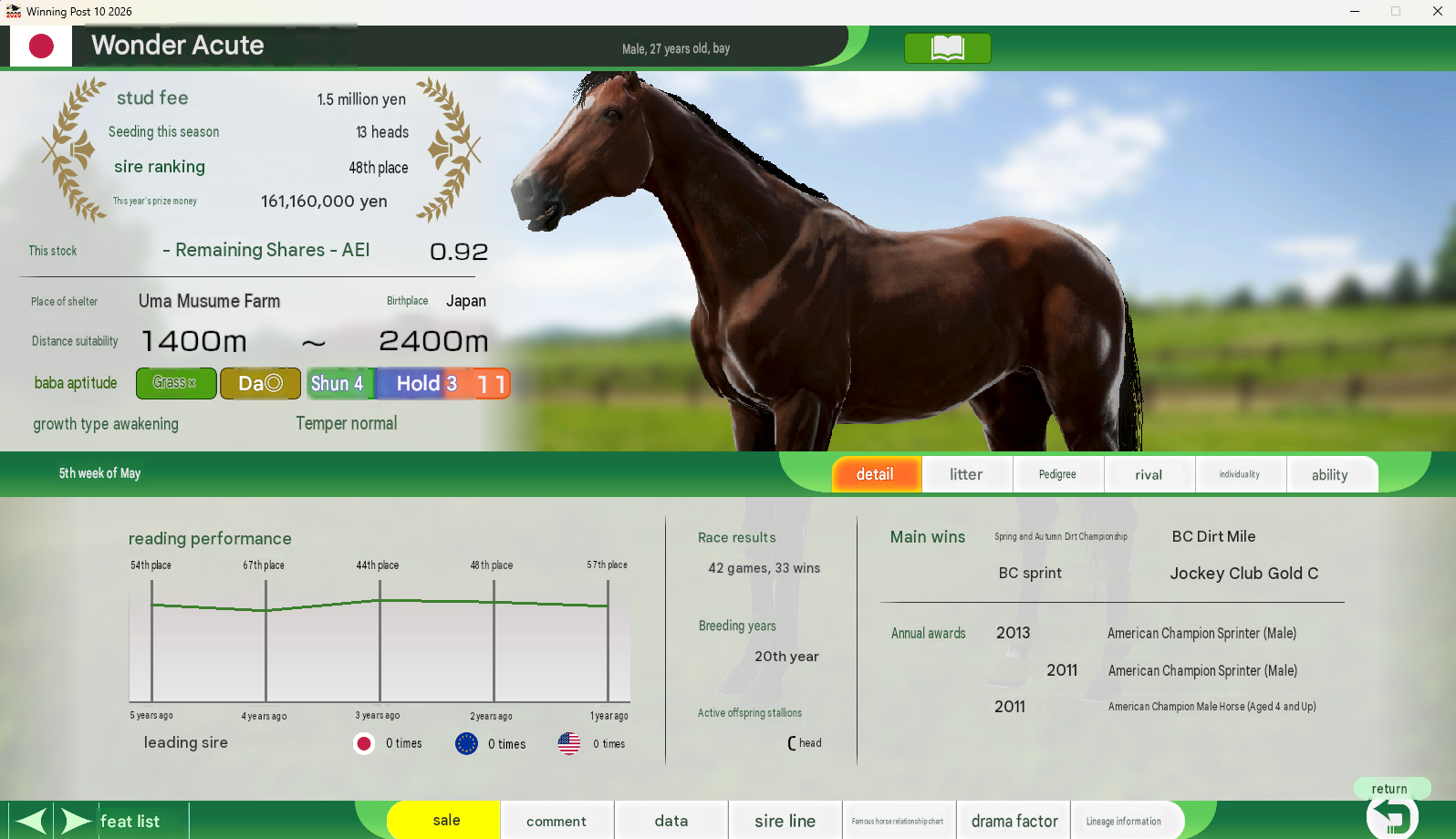Show the individuality tab
Screen dimensions: 1456x839
pyautogui.click(x=1240, y=474)
